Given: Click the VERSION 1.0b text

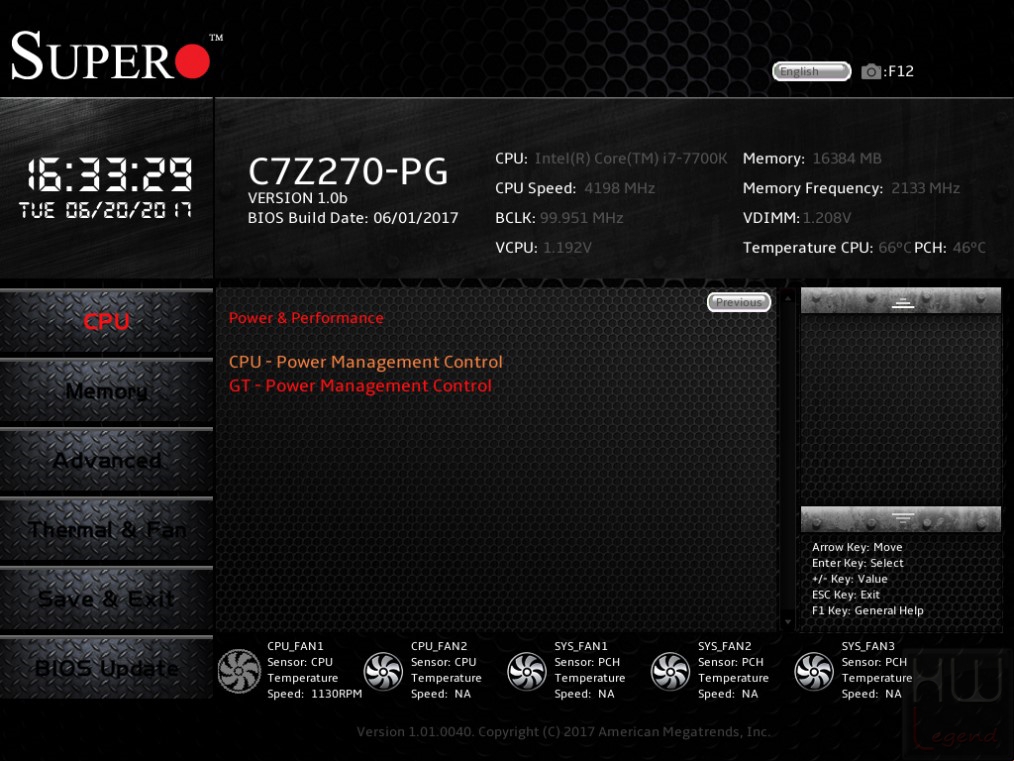Looking at the screenshot, I should click(297, 198).
